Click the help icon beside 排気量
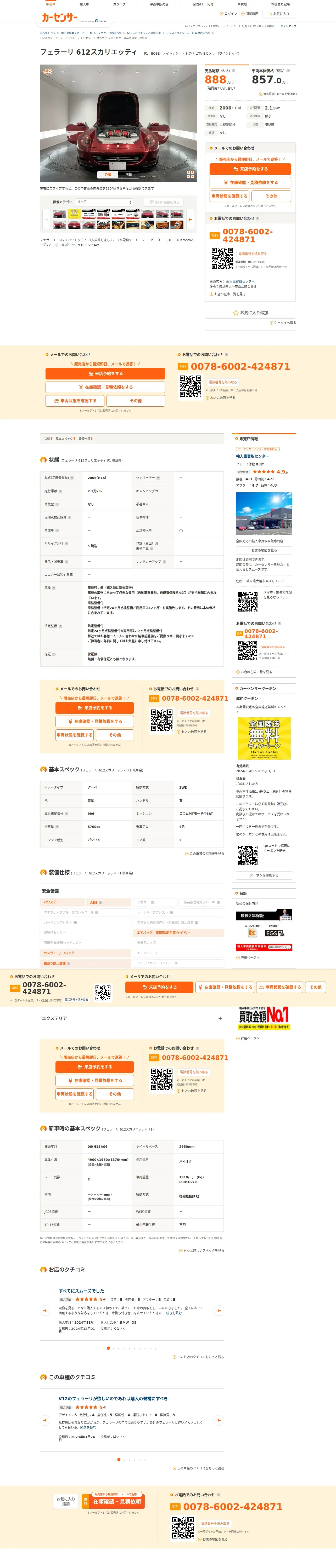This screenshot has height=1568, width=336. point(57,827)
